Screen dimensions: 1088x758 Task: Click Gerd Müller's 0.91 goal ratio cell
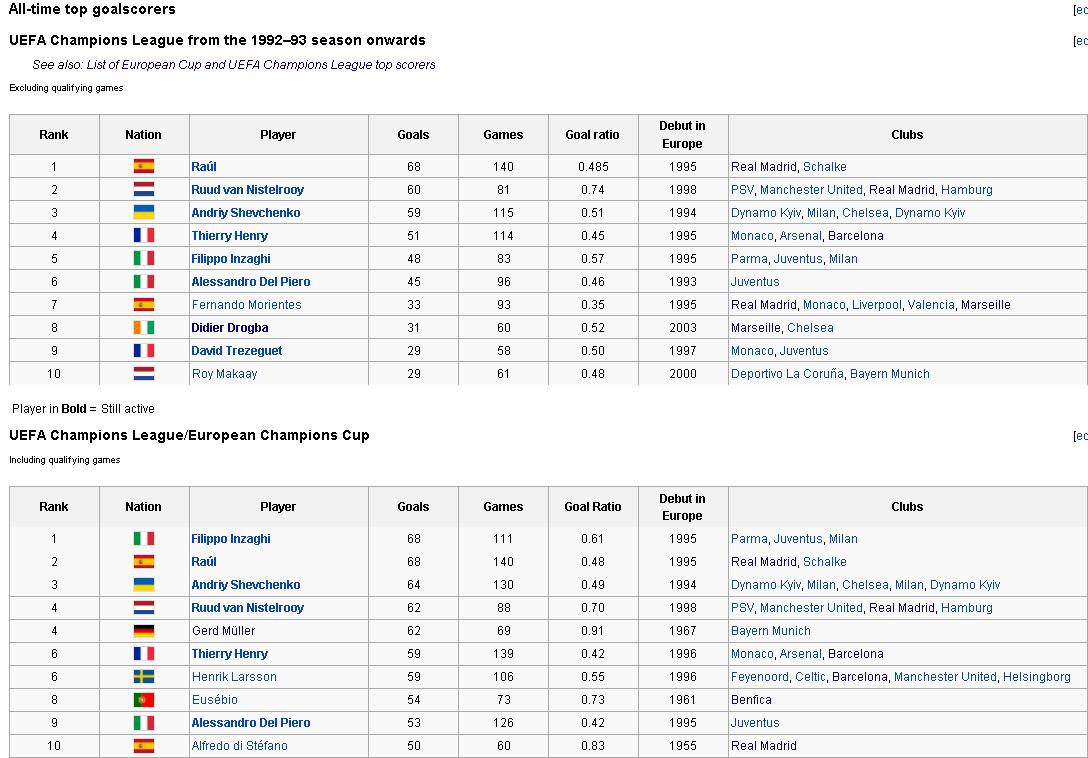593,631
